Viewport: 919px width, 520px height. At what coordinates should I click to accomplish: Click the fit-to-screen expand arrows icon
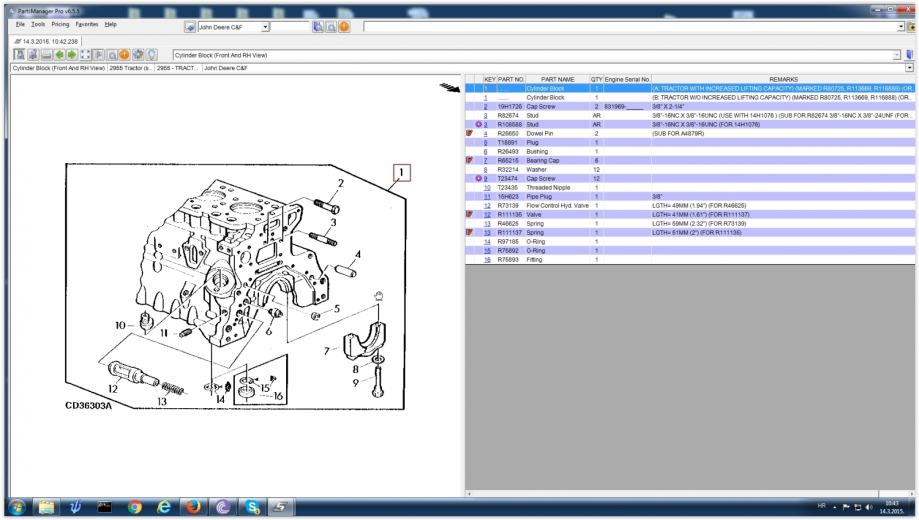85,55
